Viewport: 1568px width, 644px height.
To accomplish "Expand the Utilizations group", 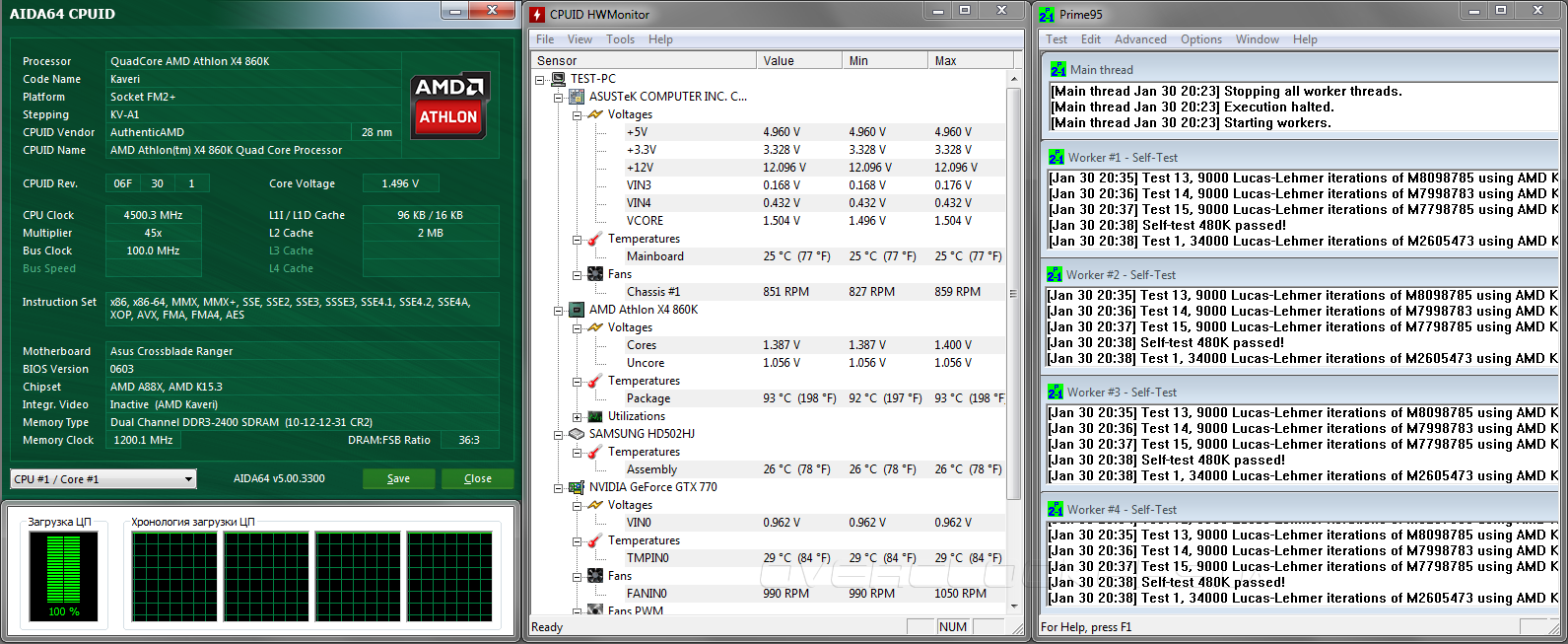I will [577, 416].
